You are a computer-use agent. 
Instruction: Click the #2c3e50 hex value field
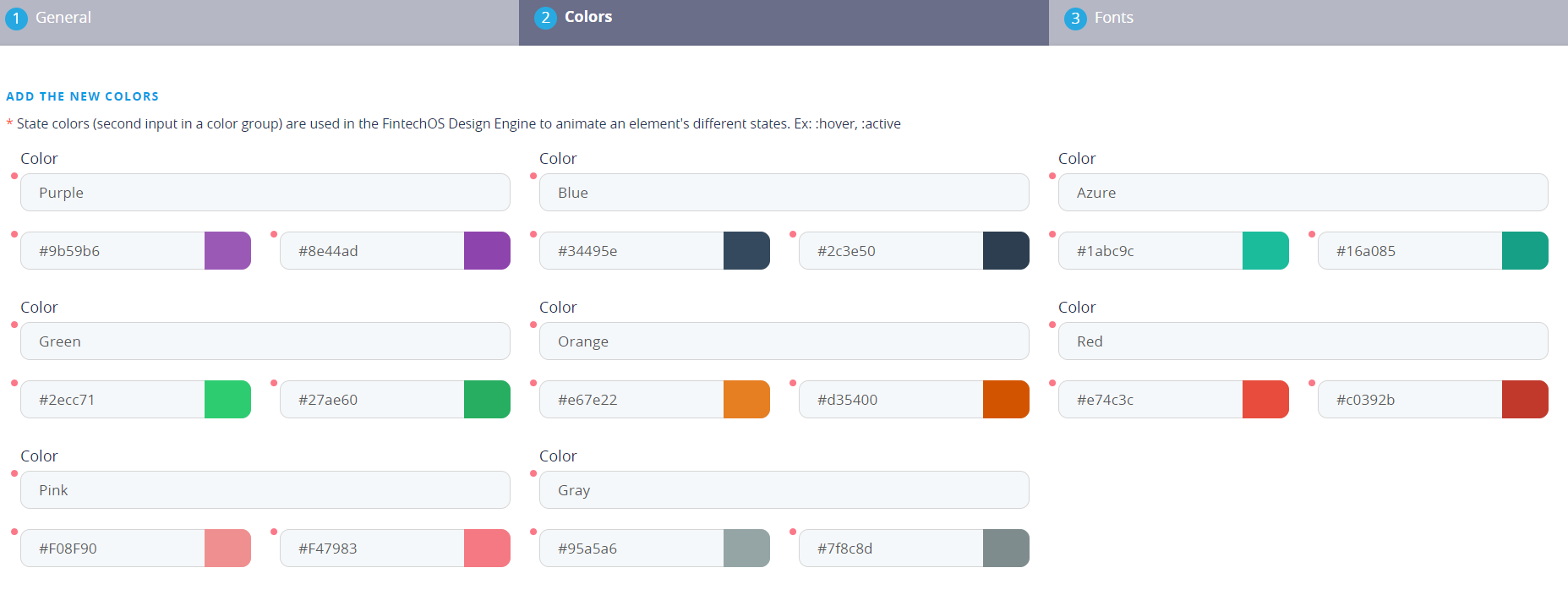(x=891, y=251)
